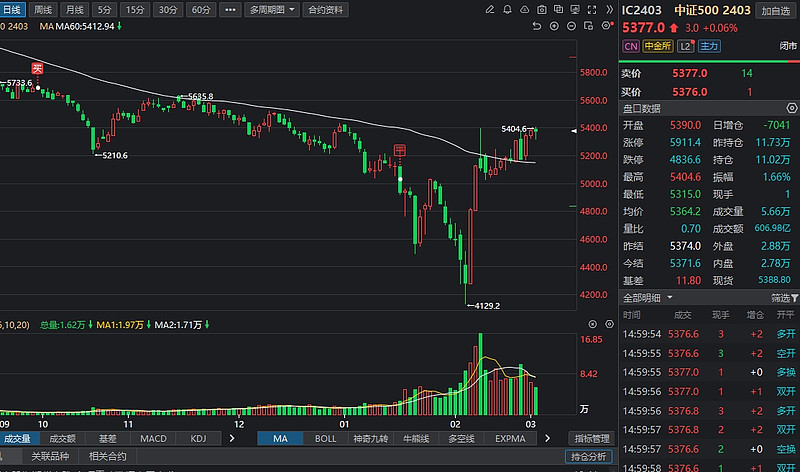Toggle the CN market badge
This screenshot has width=800, height=472.
(x=631, y=46)
